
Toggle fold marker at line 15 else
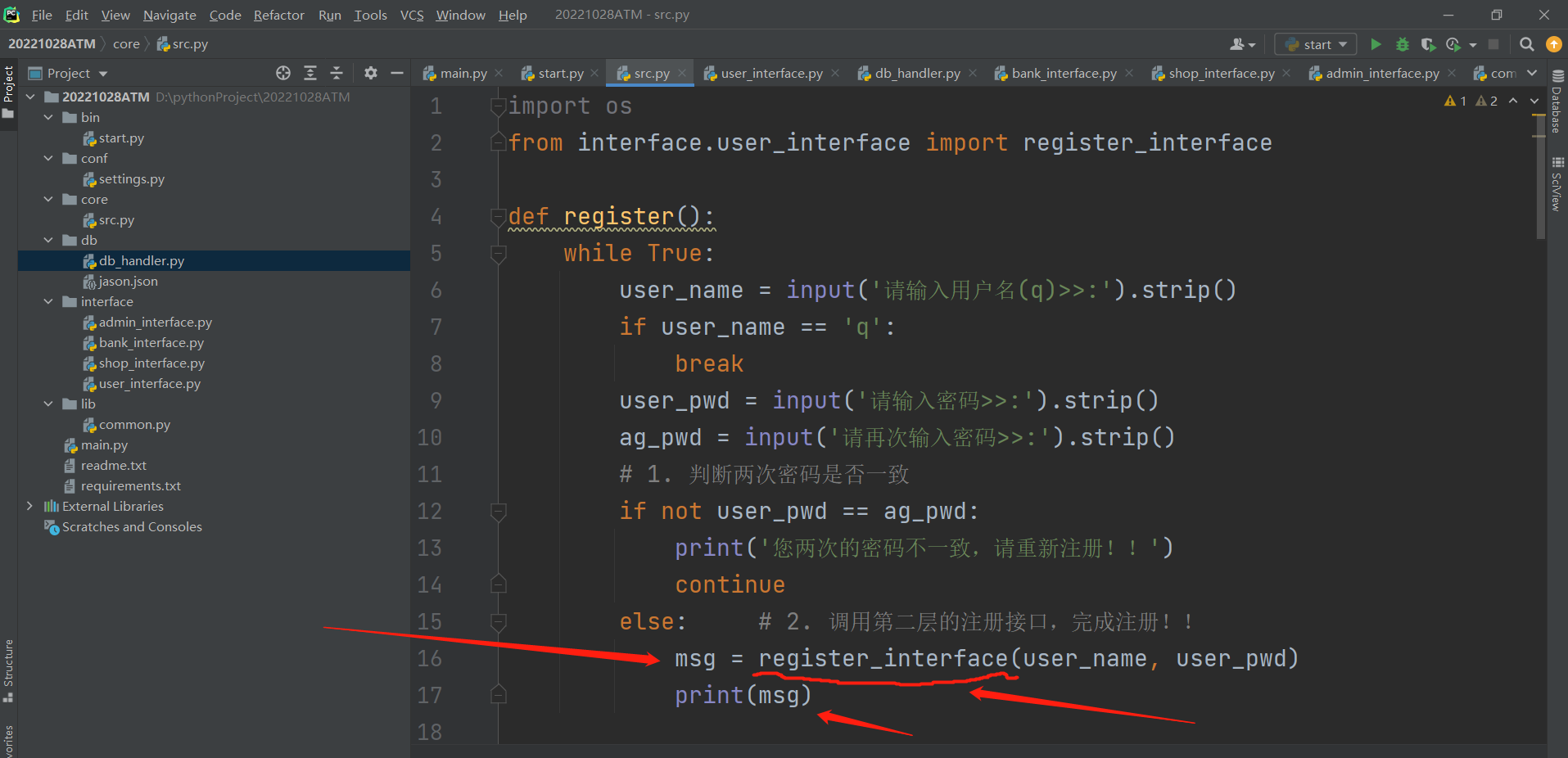tap(498, 622)
